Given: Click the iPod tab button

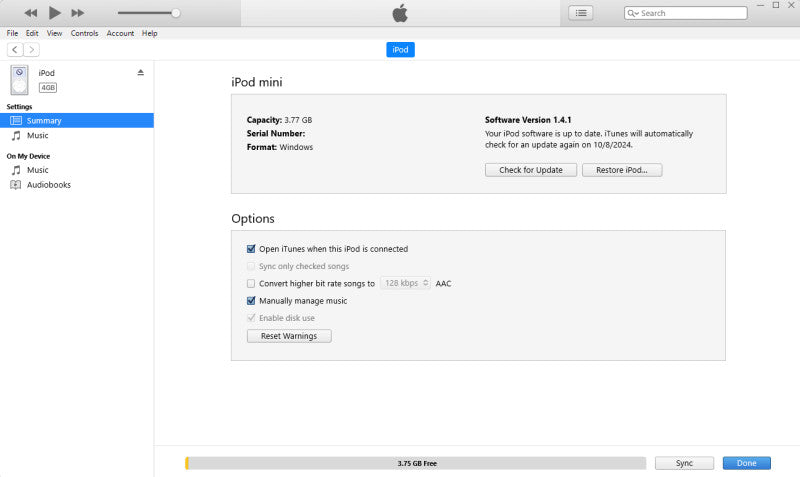Looking at the screenshot, I should coord(400,49).
